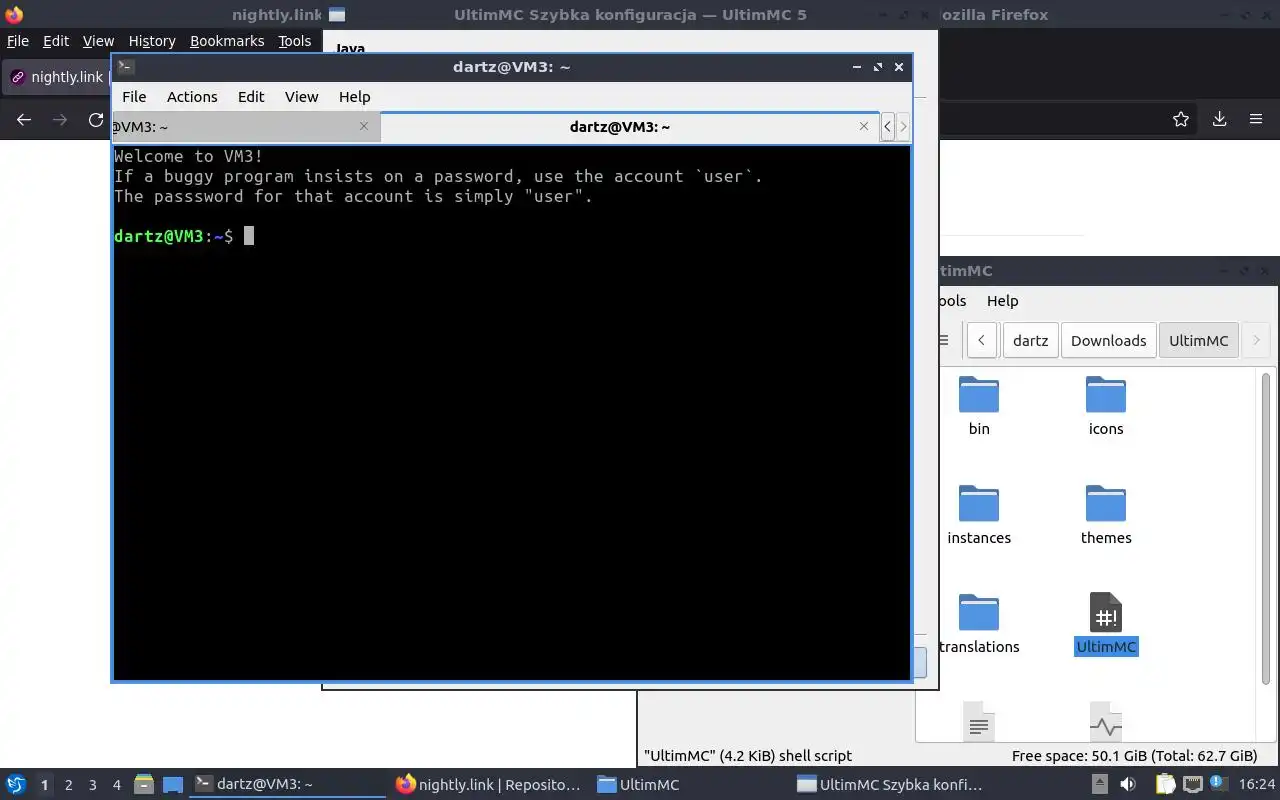Click the terminal window title bar icon

click(x=125, y=67)
